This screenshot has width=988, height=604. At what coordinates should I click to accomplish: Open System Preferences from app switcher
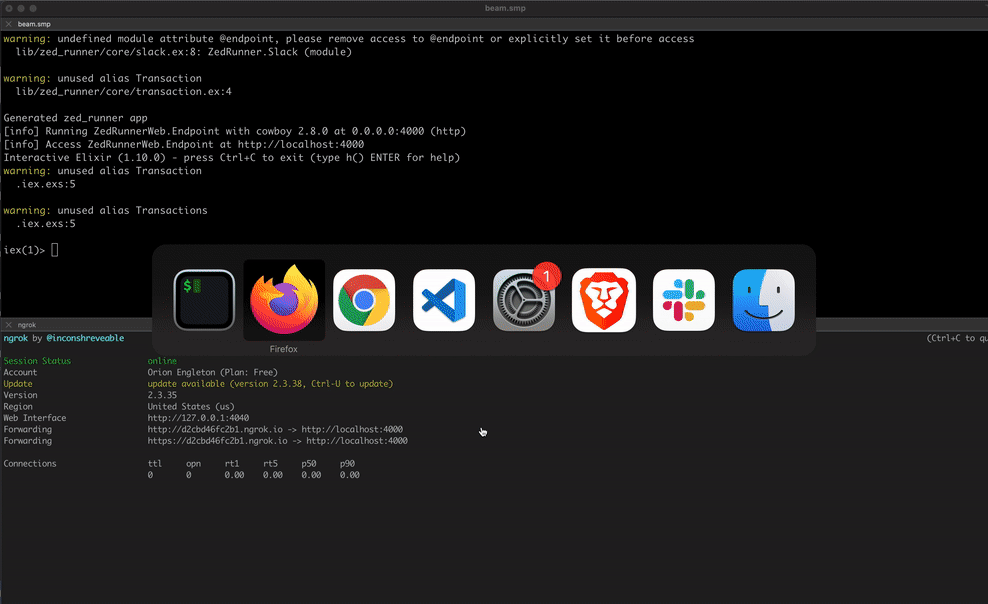[x=524, y=300]
